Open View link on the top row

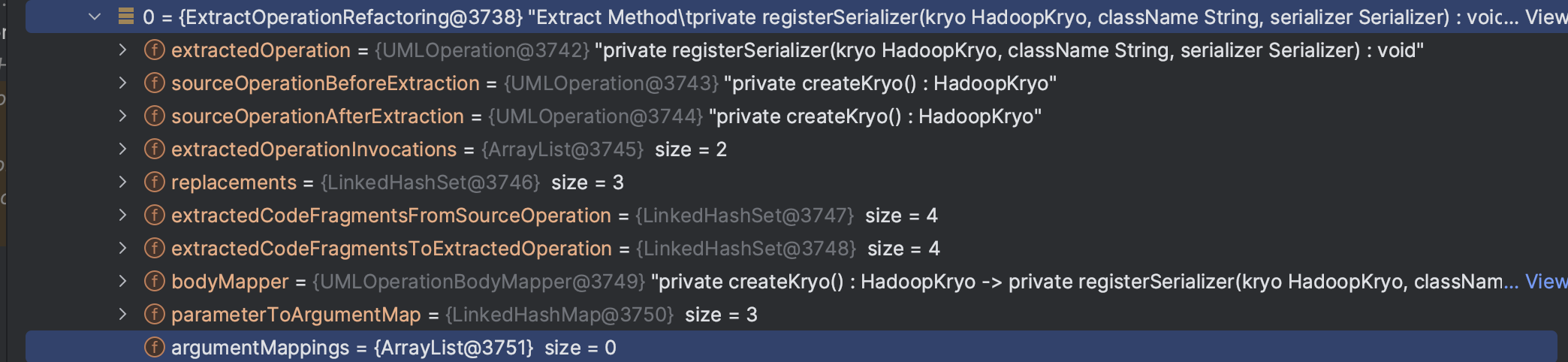click(x=1546, y=17)
